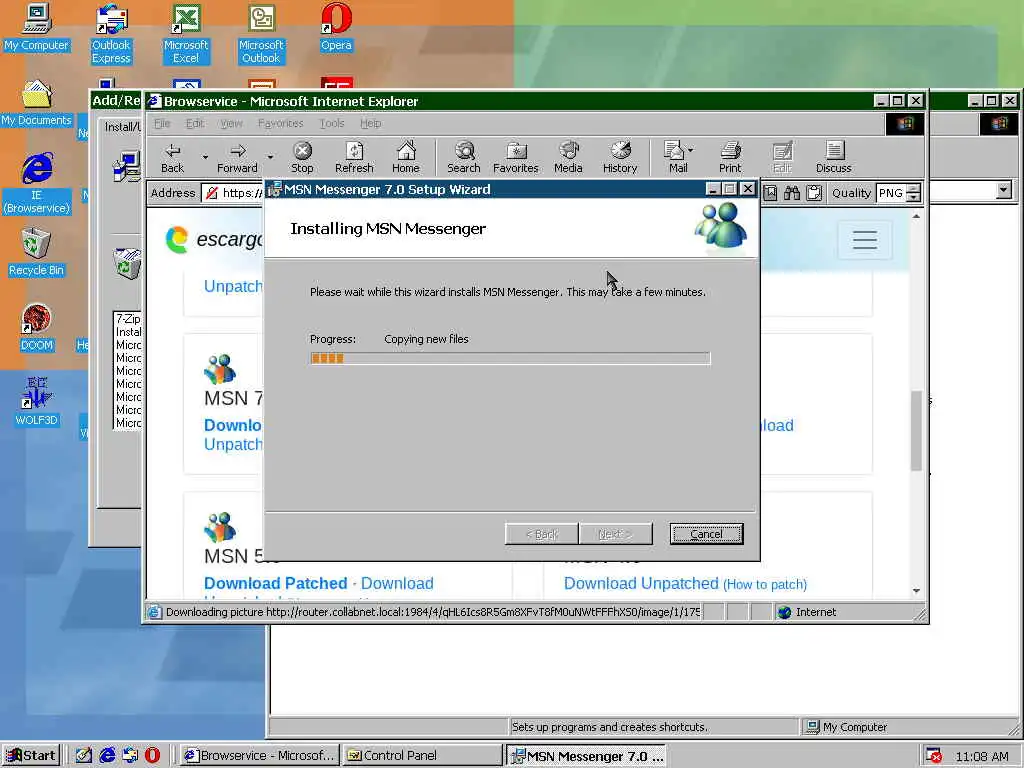Open the Mail button dropdown arrow
Viewport: 1024px width, 768px height.
(x=691, y=150)
